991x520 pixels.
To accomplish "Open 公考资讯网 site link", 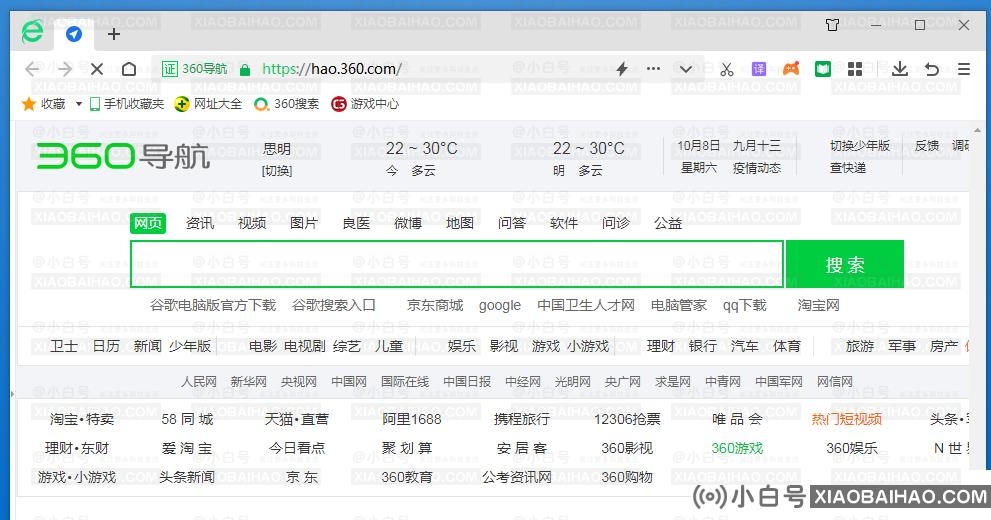I will [517, 477].
